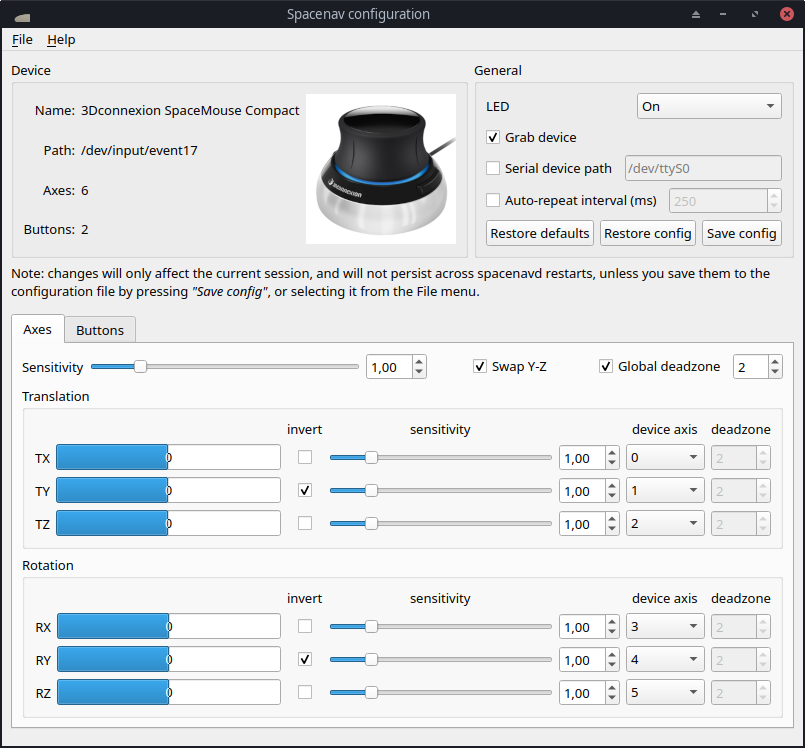Click the SpaceMouse Compact device image
Viewport: 805px width, 748px height.
[x=380, y=168]
